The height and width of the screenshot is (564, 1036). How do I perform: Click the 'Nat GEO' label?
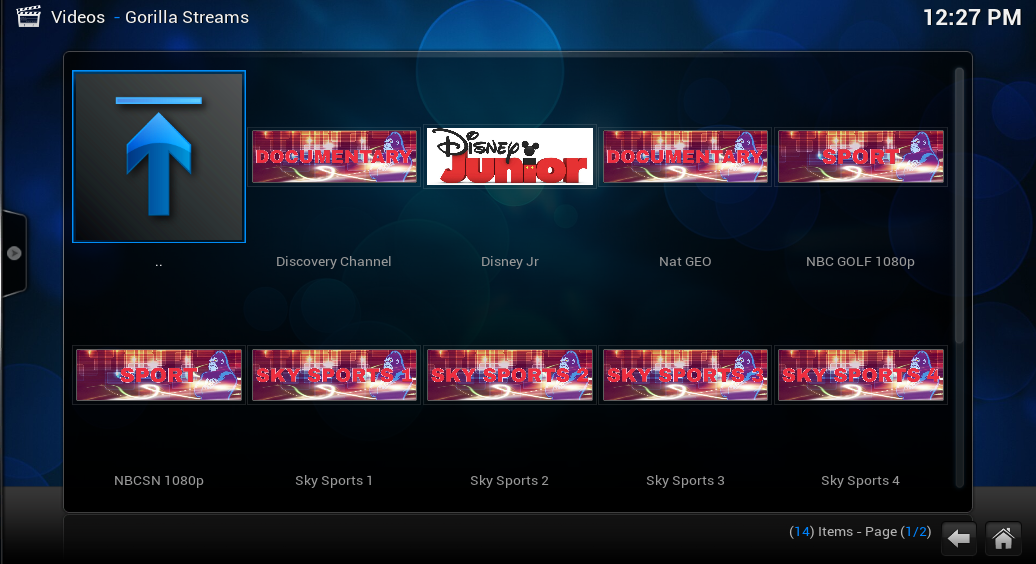pos(685,262)
